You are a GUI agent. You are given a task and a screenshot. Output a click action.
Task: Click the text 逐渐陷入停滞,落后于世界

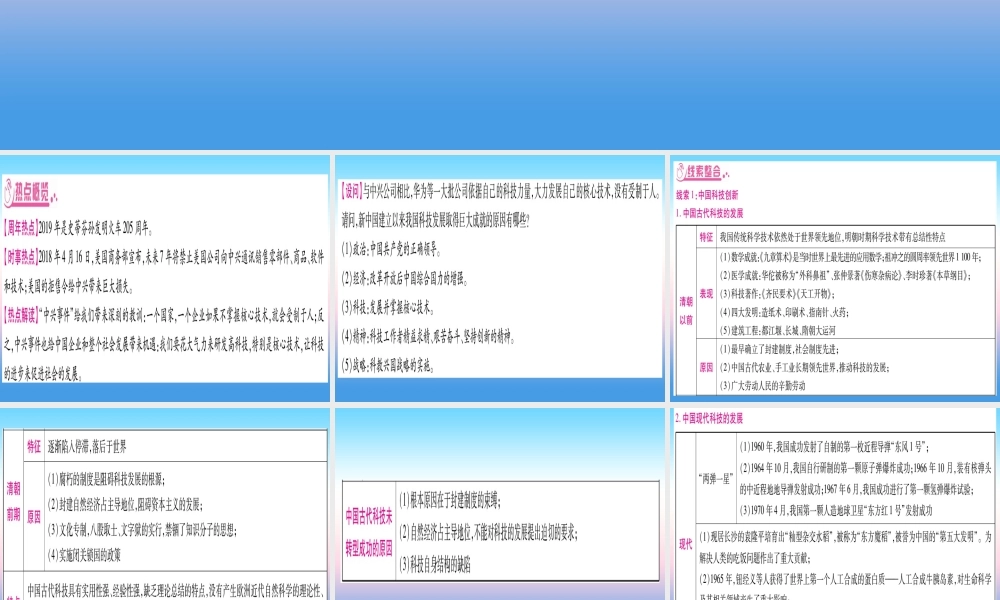click(87, 446)
